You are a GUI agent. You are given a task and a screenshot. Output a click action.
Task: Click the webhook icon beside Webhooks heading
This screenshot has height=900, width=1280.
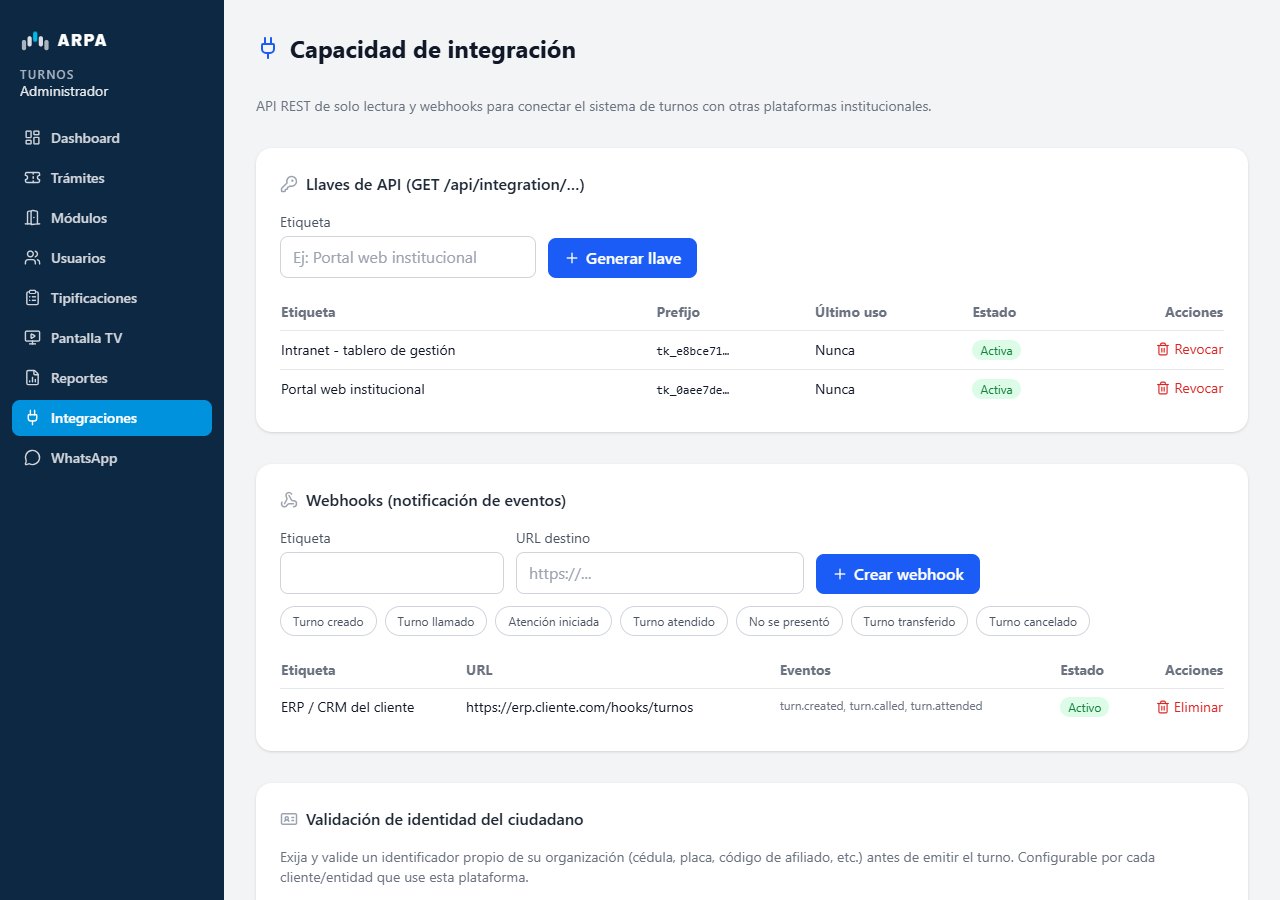[289, 500]
